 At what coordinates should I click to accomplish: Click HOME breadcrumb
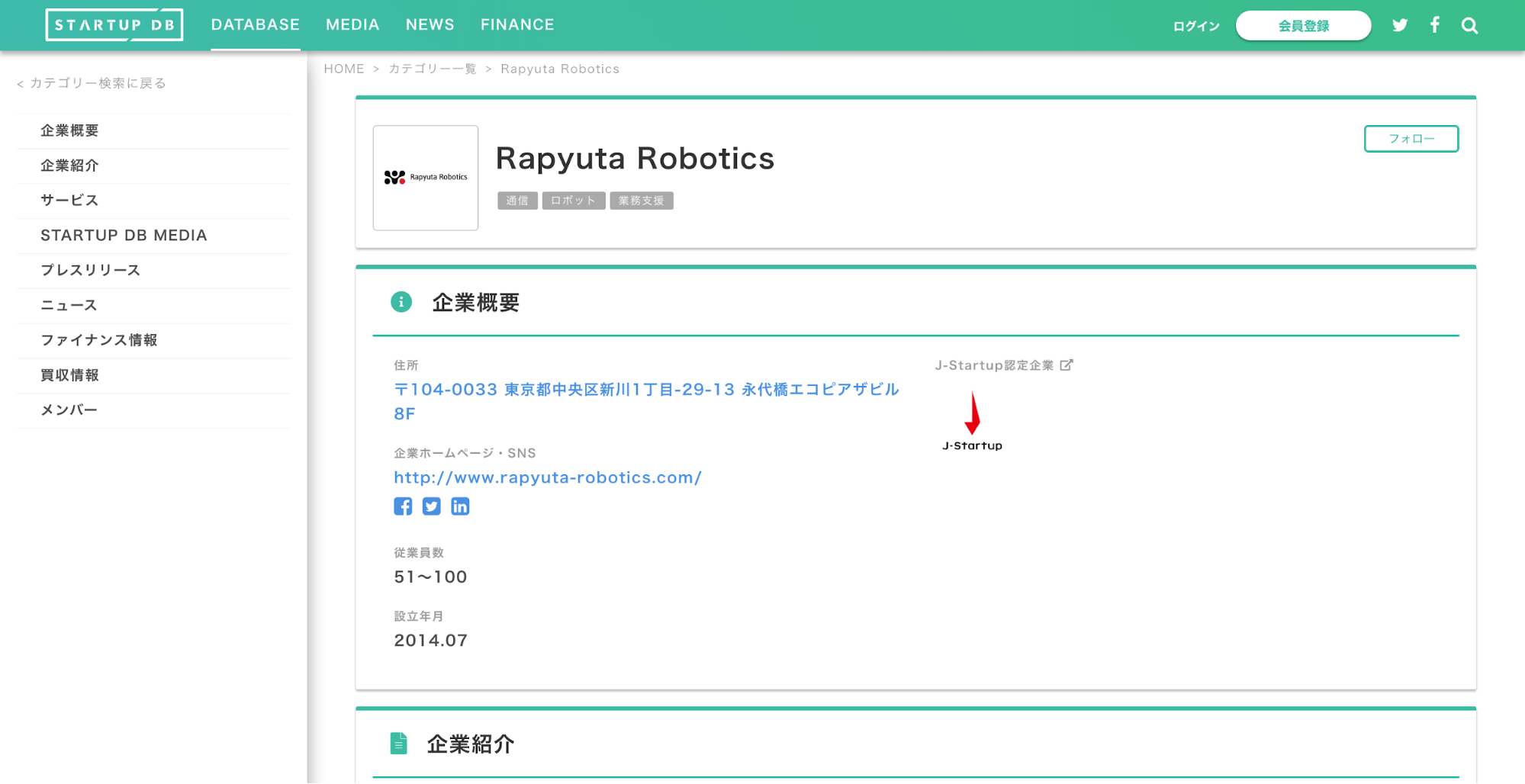point(344,69)
